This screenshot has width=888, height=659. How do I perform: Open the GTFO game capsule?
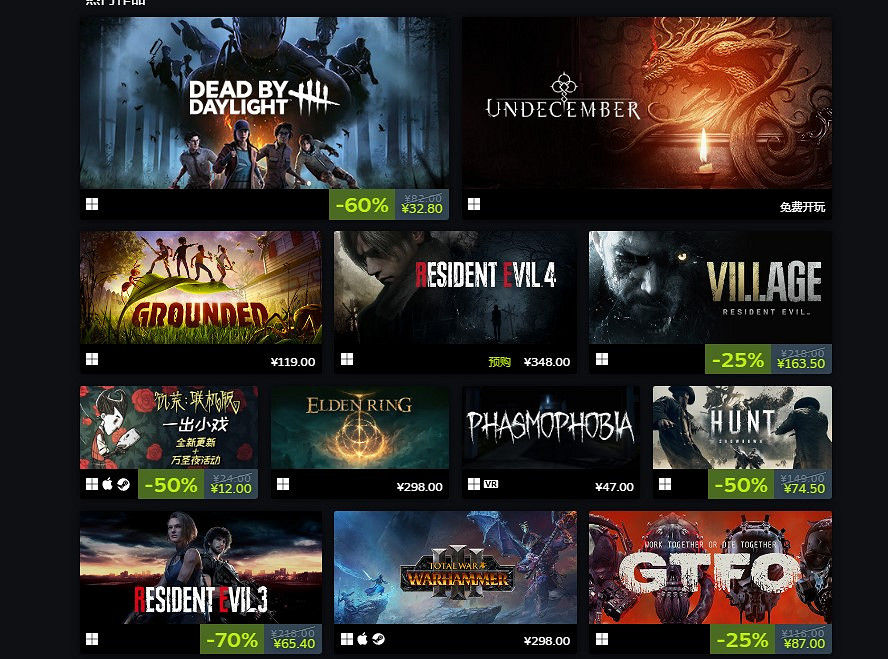(710, 567)
